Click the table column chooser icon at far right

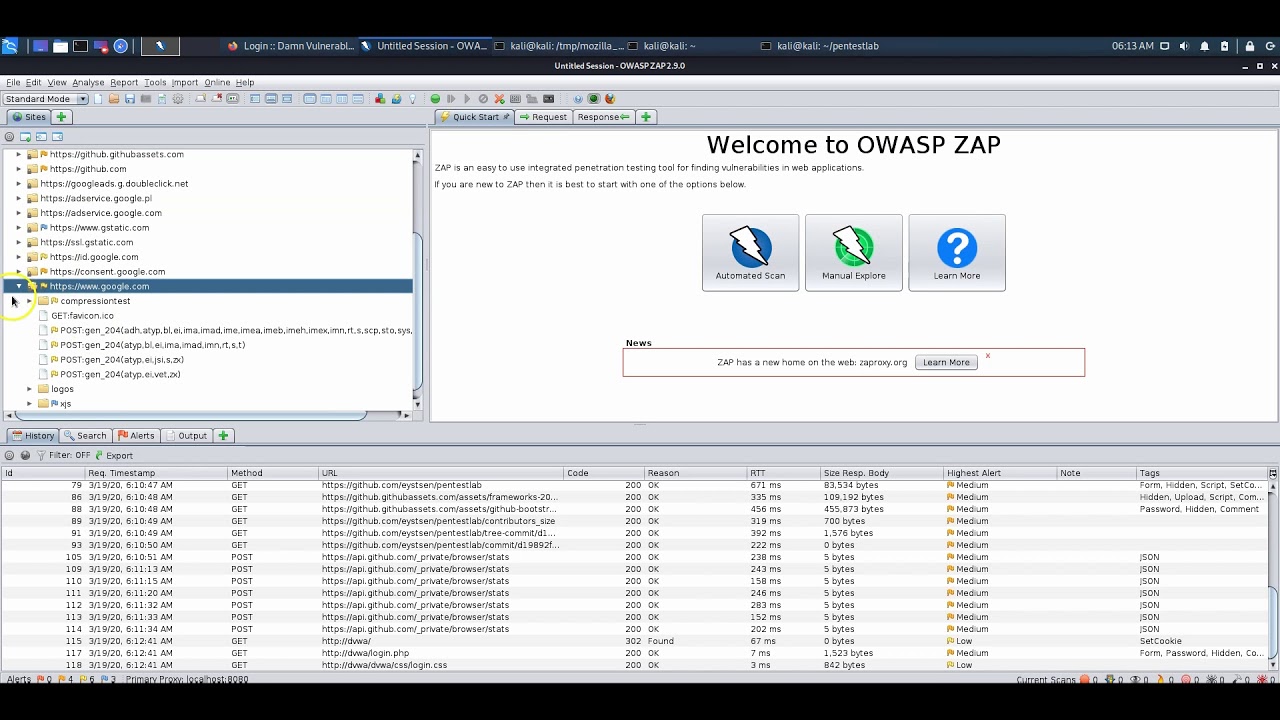point(1272,473)
